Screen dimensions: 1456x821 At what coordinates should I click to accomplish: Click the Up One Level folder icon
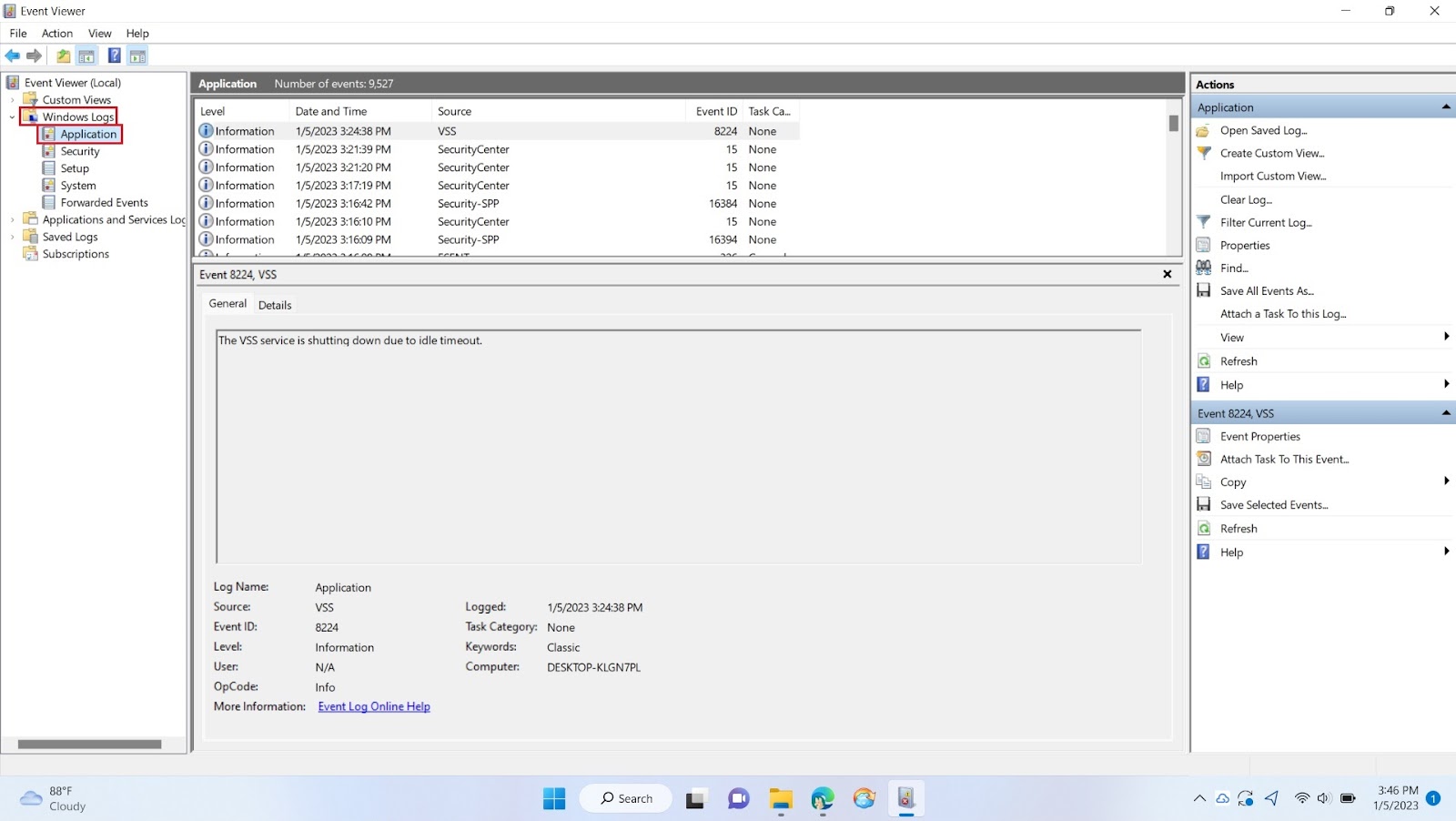[x=64, y=56]
